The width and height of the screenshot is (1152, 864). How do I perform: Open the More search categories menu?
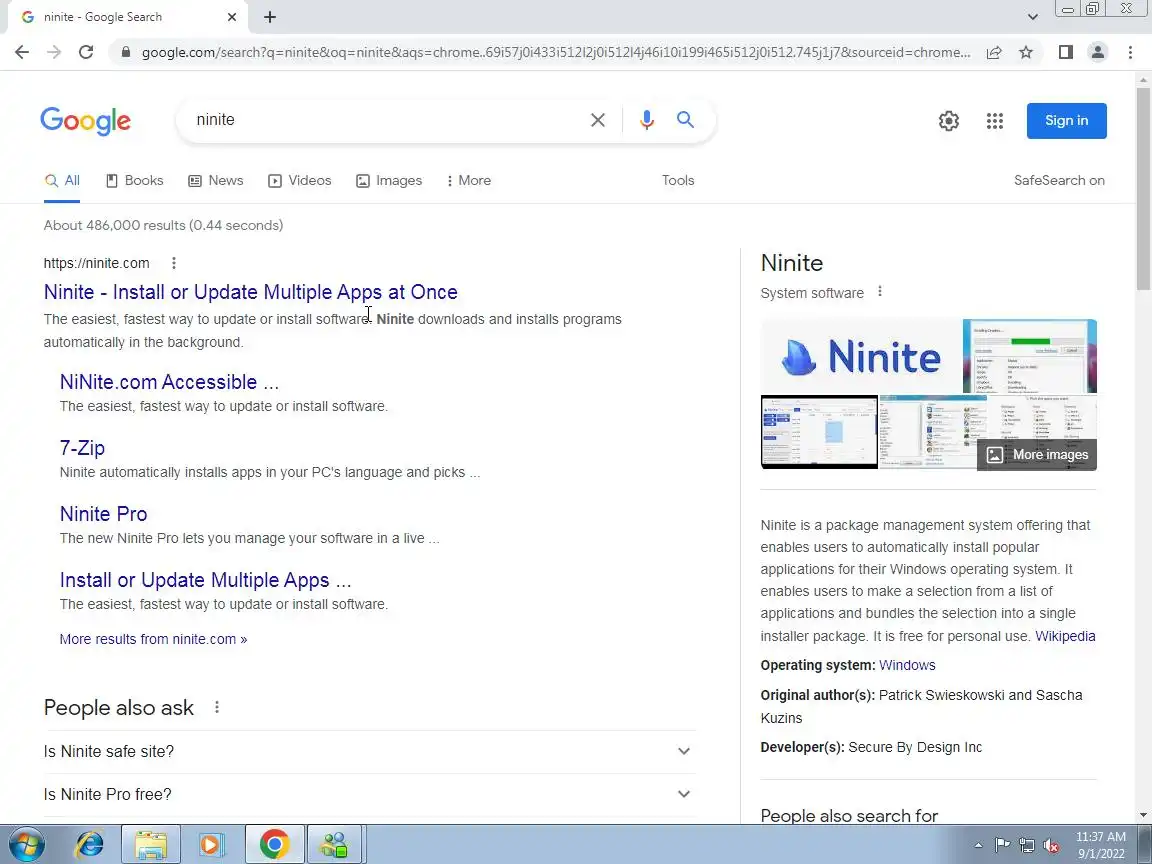[469, 181]
